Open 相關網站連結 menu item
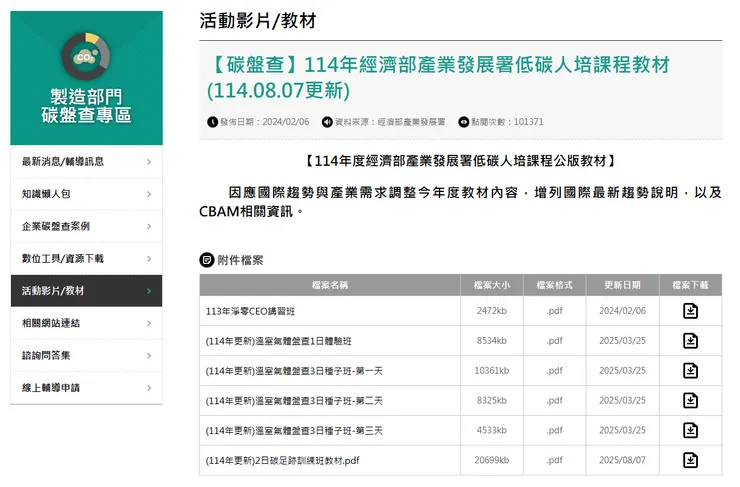Viewport: 740px width, 487px height. point(86,323)
